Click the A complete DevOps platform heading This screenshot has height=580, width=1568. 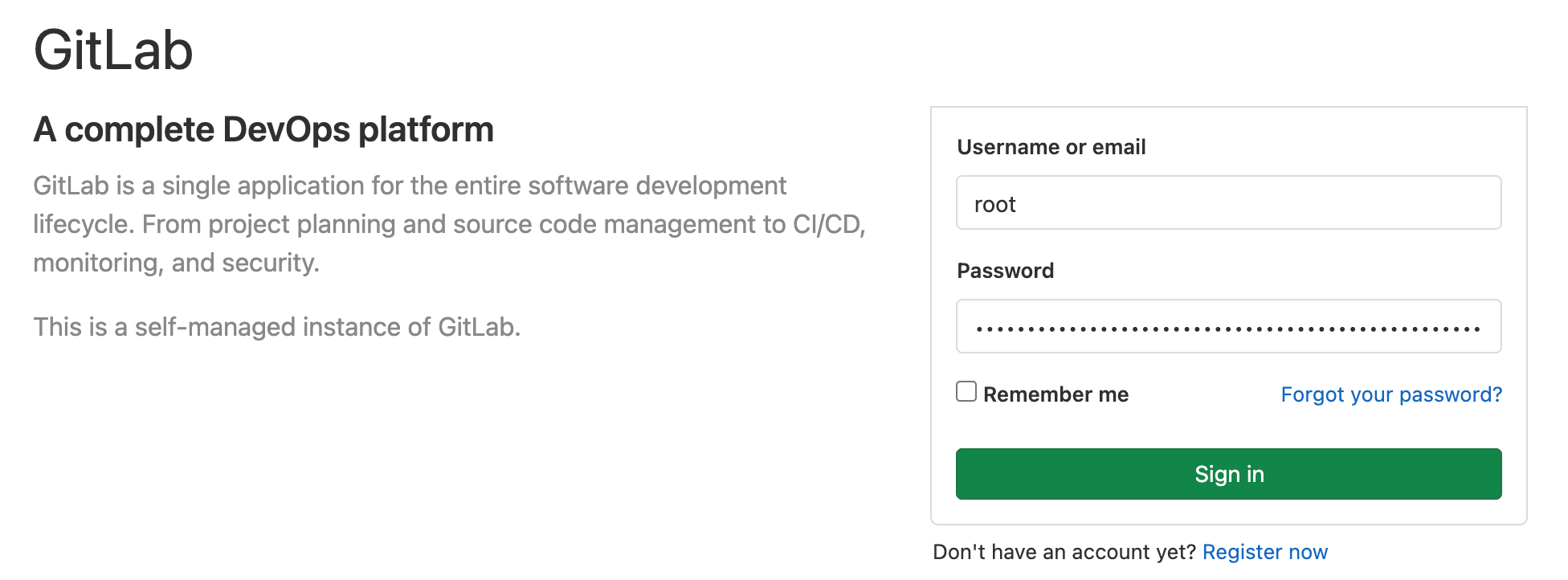click(x=263, y=129)
